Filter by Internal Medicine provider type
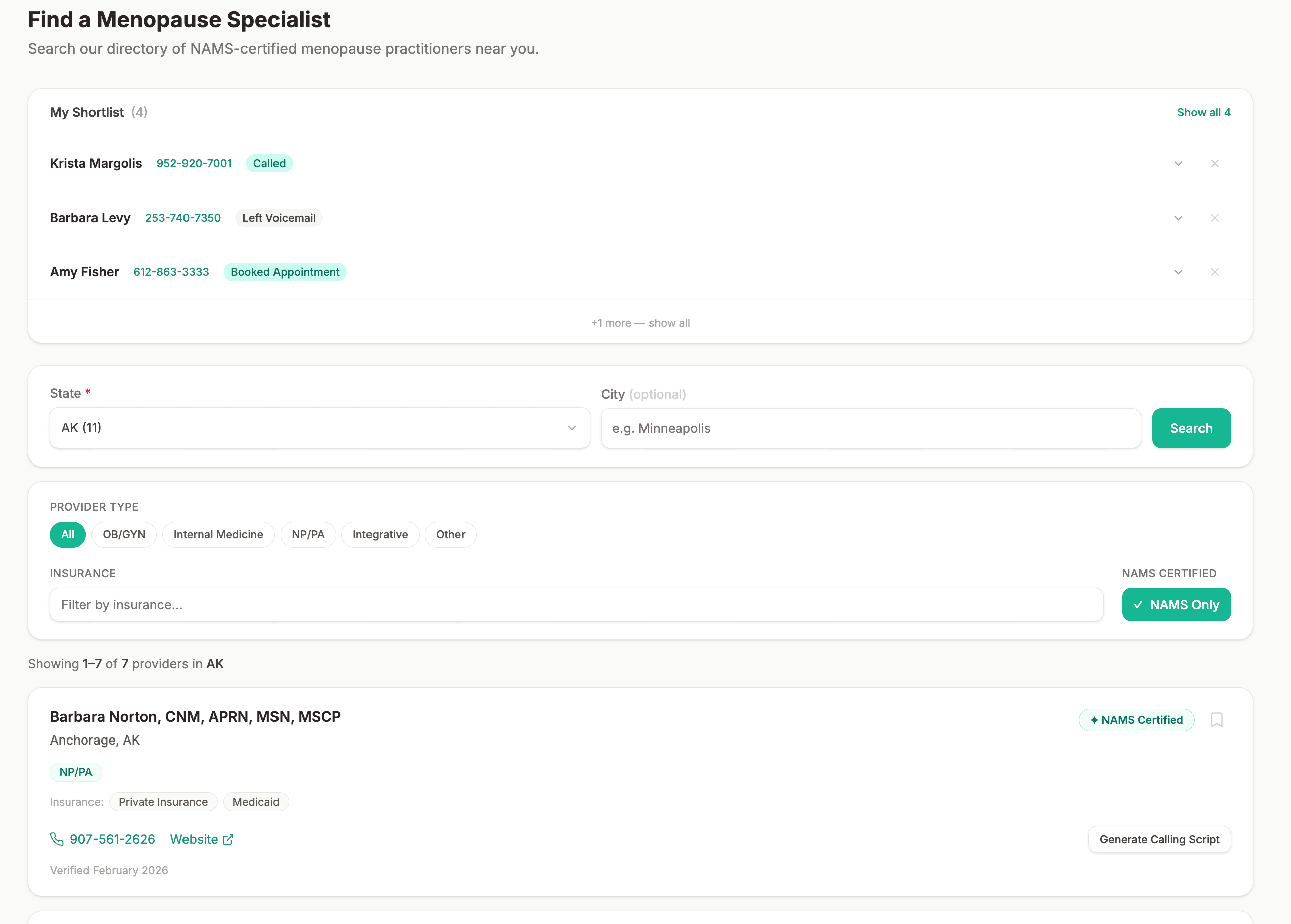Viewport: 1291px width, 924px height. 219,534
